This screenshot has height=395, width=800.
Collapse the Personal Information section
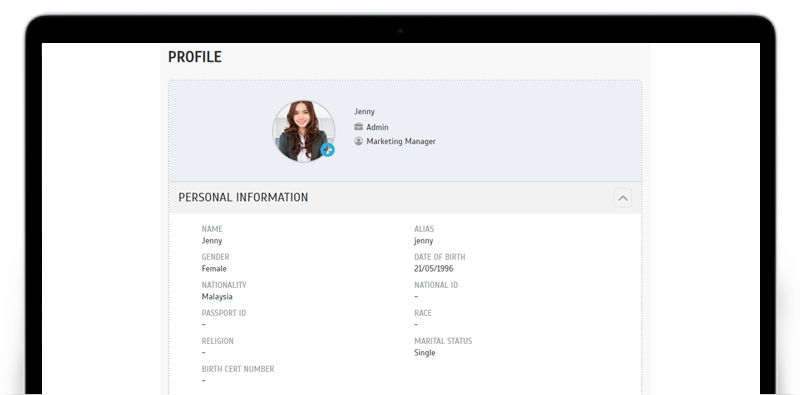pos(622,198)
